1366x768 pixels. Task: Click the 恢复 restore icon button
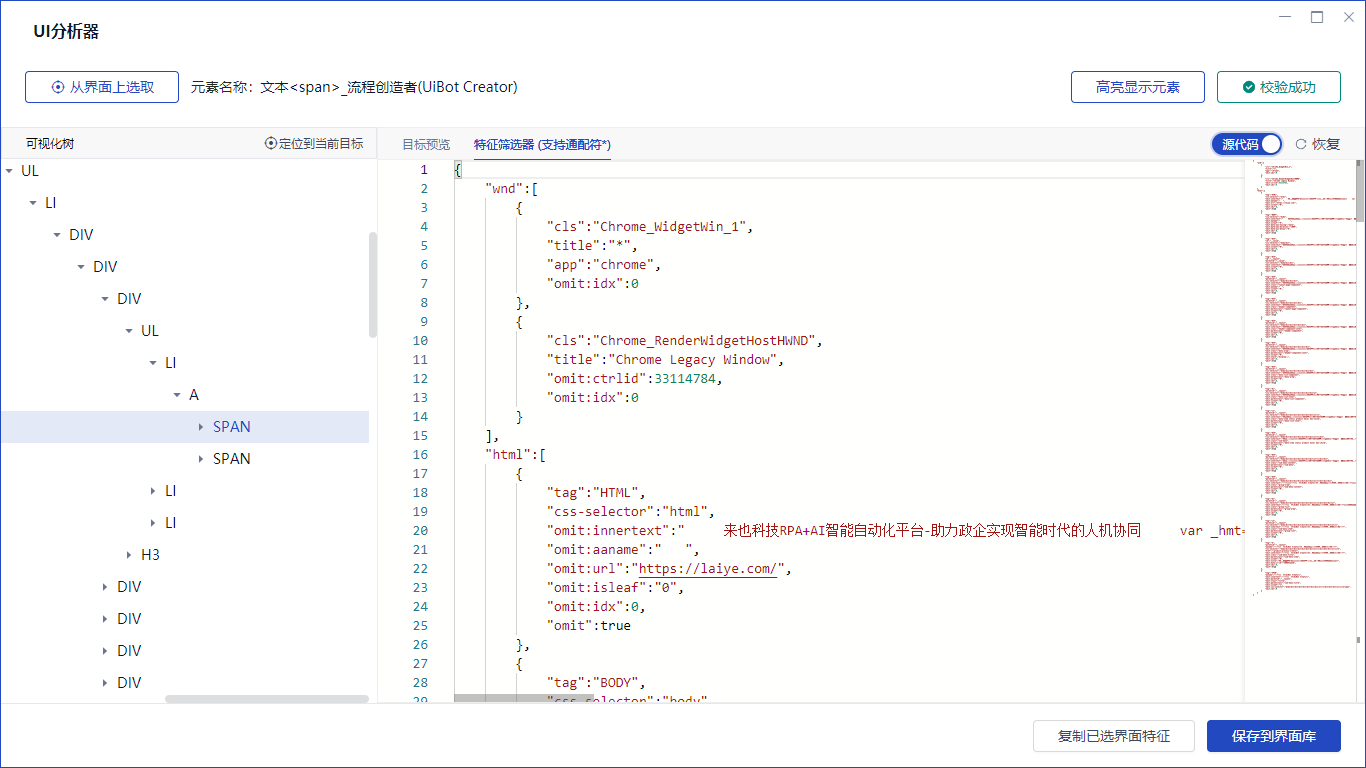[x=1317, y=144]
